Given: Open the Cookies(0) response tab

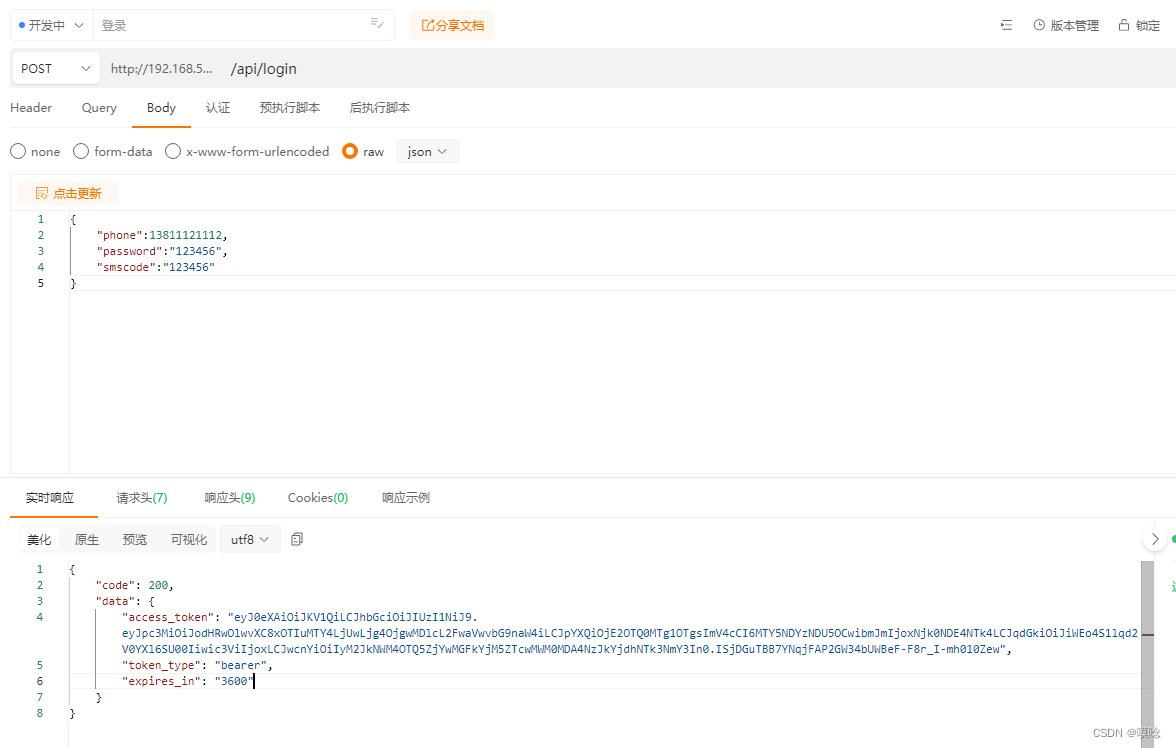Looking at the screenshot, I should pos(317,497).
